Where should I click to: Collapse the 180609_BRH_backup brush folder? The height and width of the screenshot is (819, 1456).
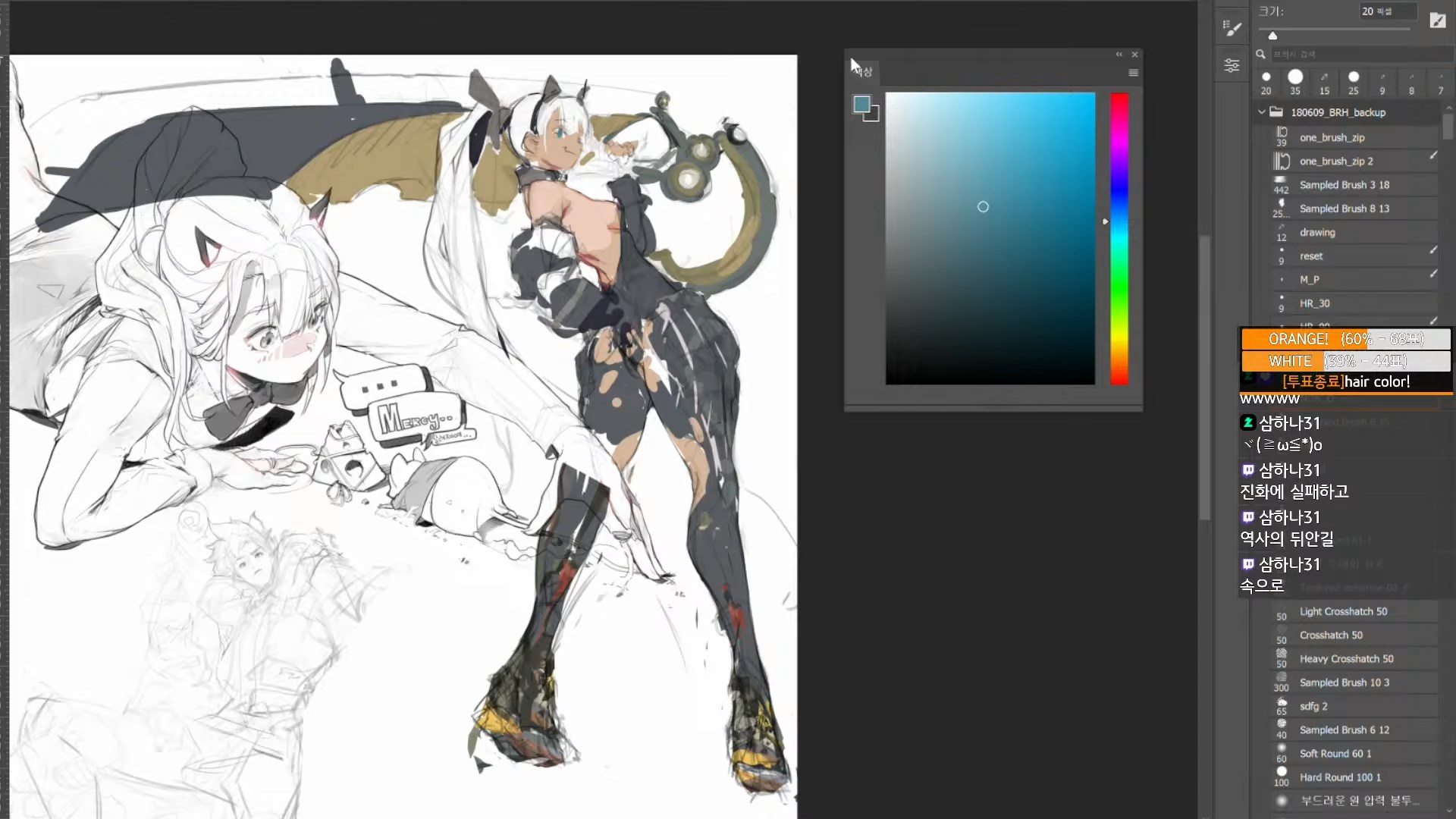pyautogui.click(x=1262, y=112)
